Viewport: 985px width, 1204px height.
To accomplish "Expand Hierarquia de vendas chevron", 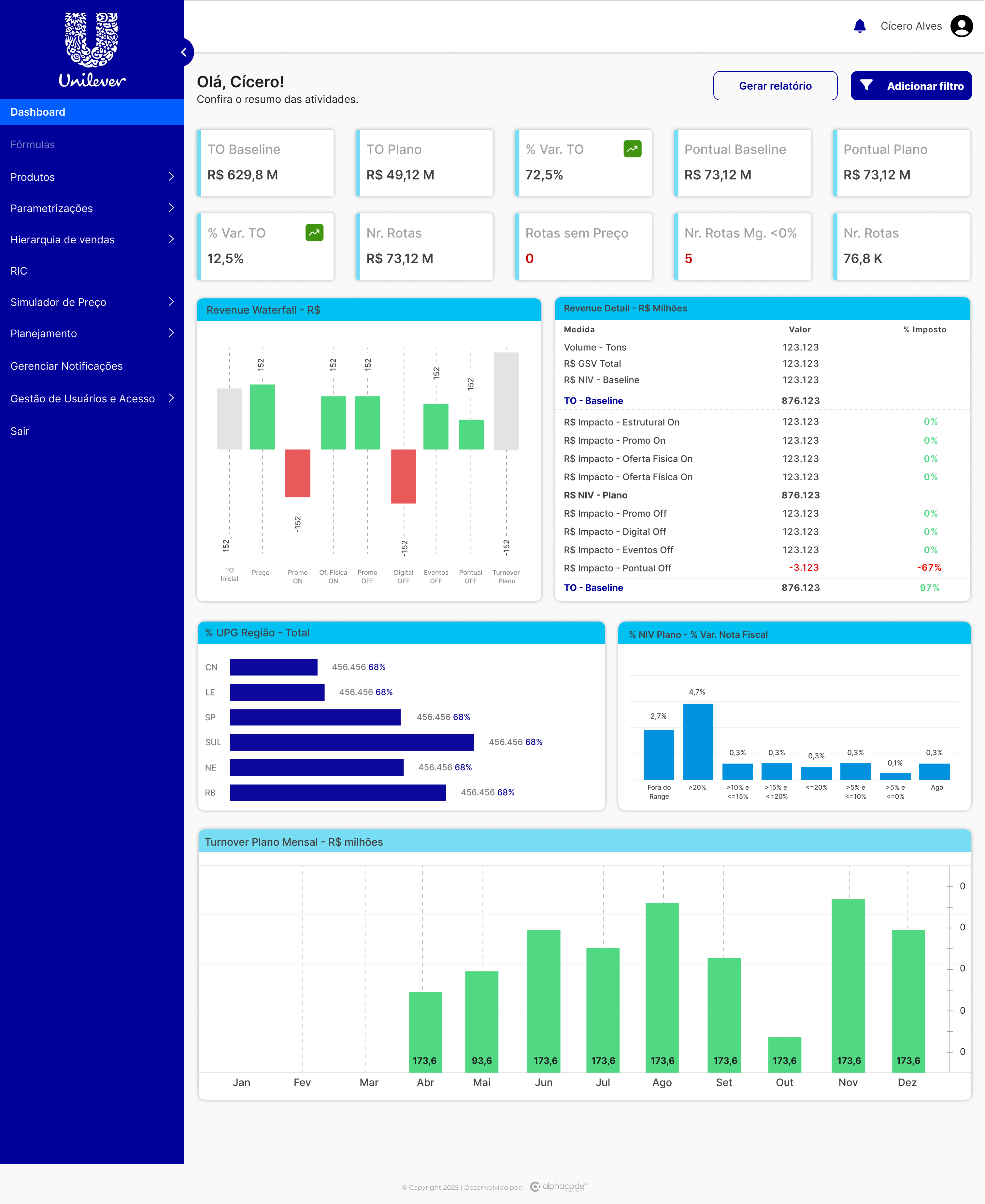I will click(171, 239).
